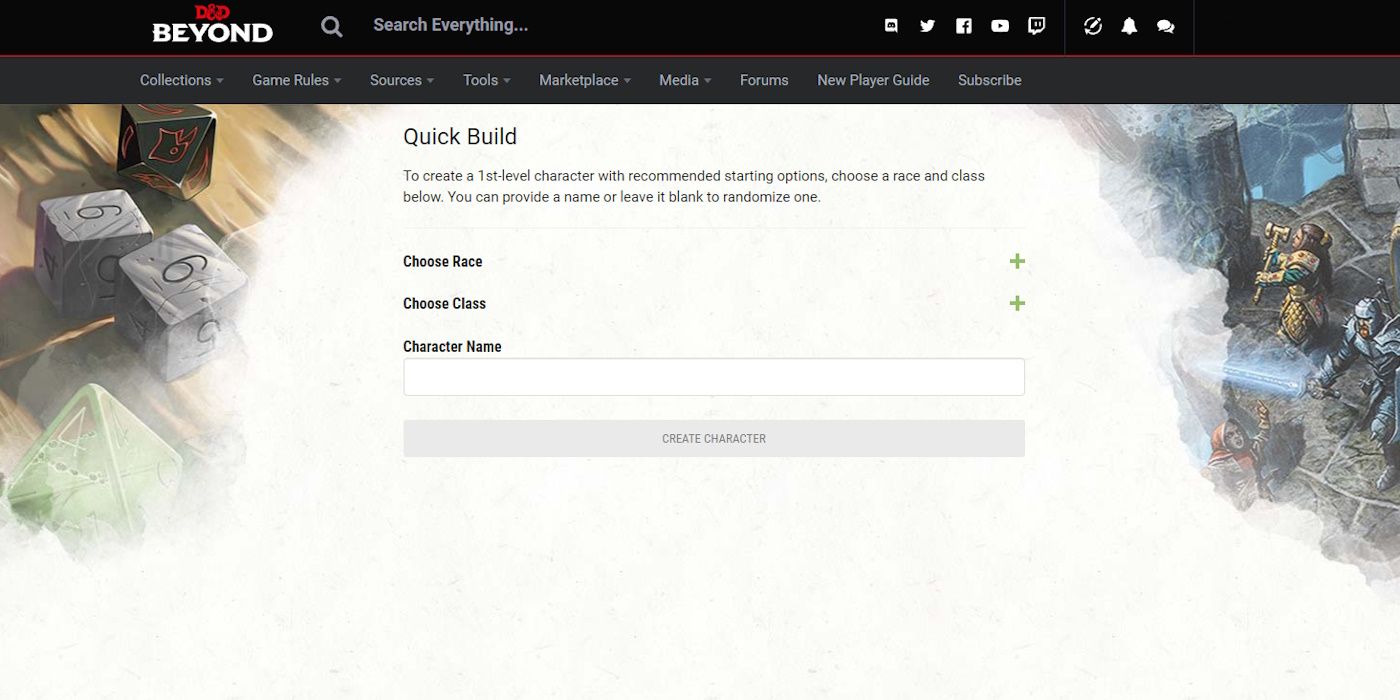Open the Twitch icon

1036,25
